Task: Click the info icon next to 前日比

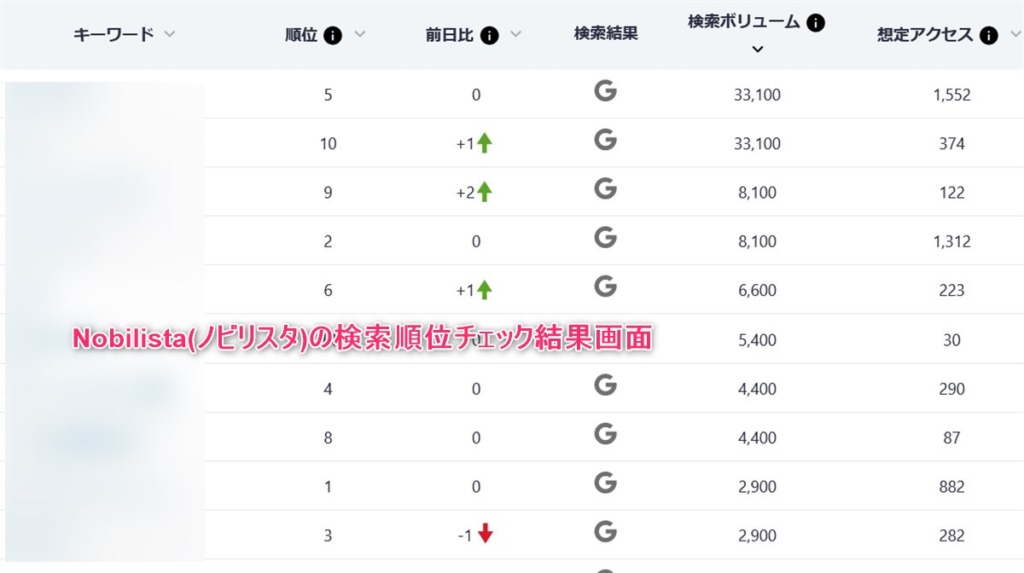Action: (x=489, y=36)
